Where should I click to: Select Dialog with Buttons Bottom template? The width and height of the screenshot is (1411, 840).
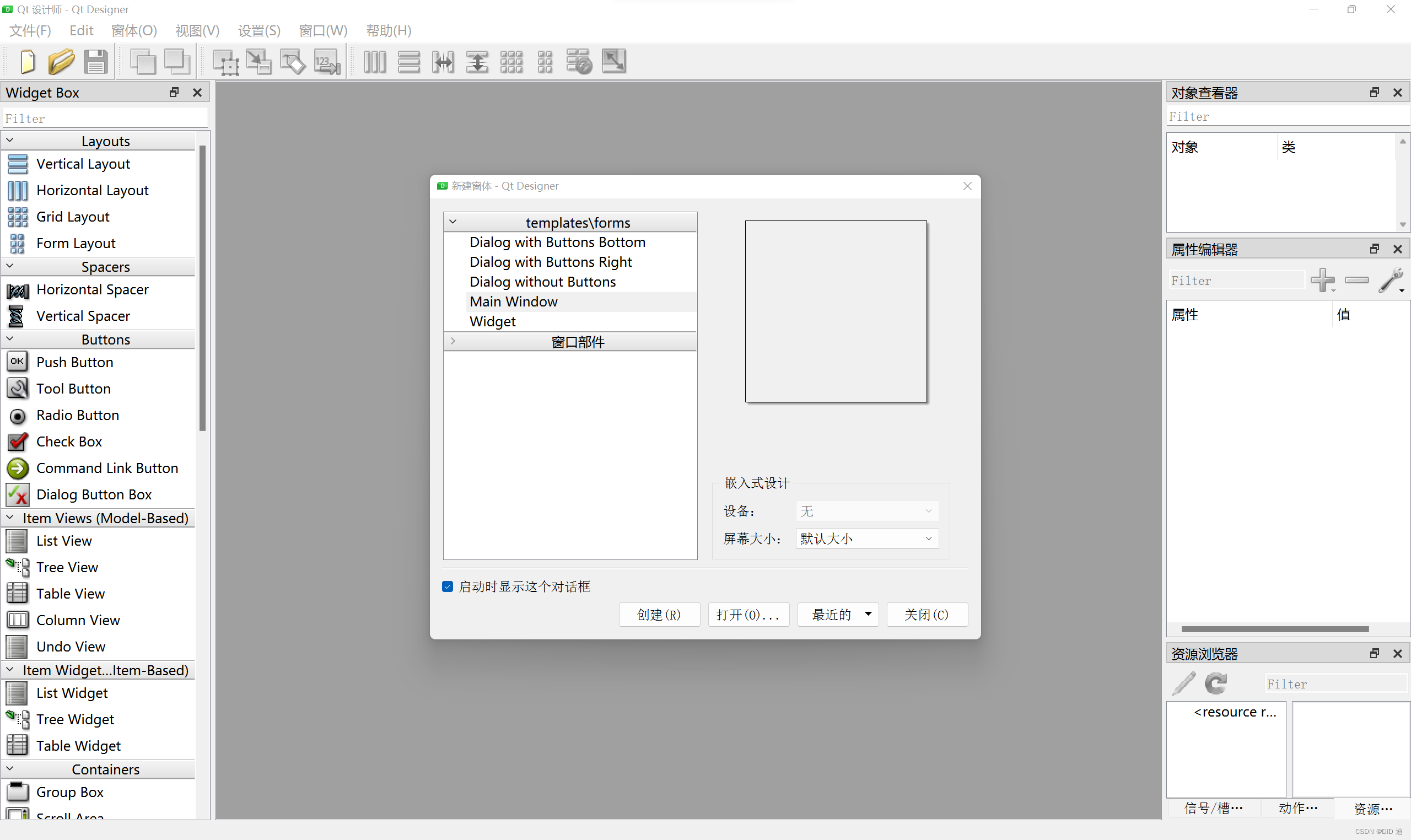pyautogui.click(x=557, y=241)
